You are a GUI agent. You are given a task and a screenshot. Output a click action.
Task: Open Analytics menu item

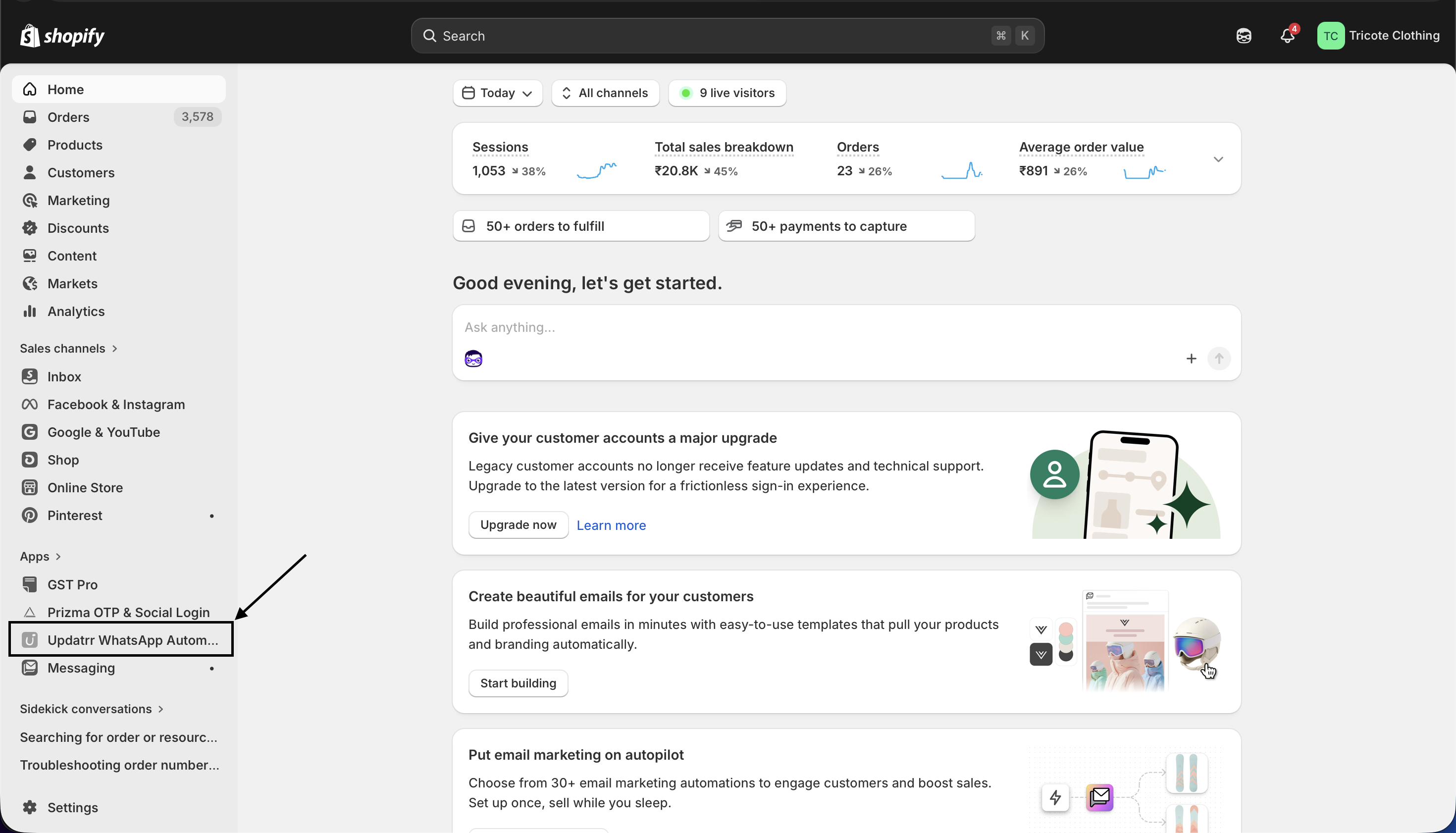tap(75, 311)
